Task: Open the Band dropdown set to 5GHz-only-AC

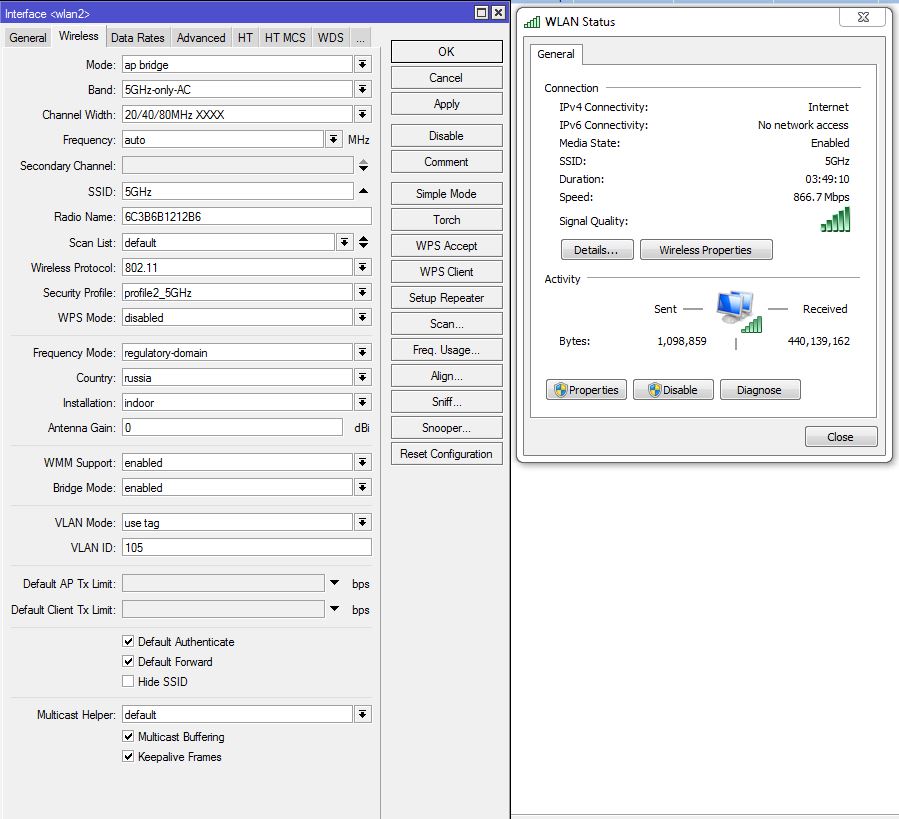Action: pyautogui.click(x=362, y=89)
